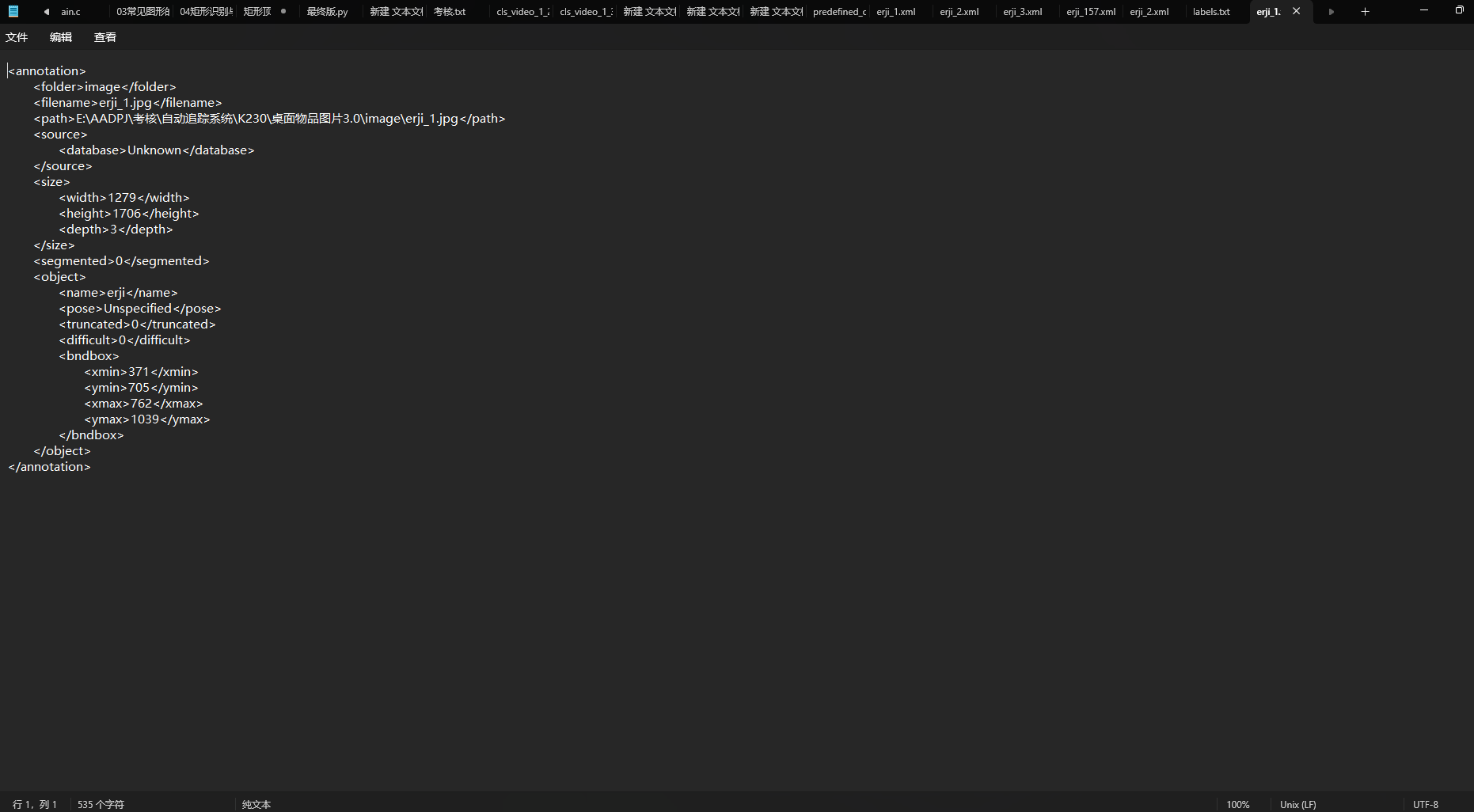Minimize the Notepad window
Viewport: 1474px width, 812px height.
(x=1423, y=10)
